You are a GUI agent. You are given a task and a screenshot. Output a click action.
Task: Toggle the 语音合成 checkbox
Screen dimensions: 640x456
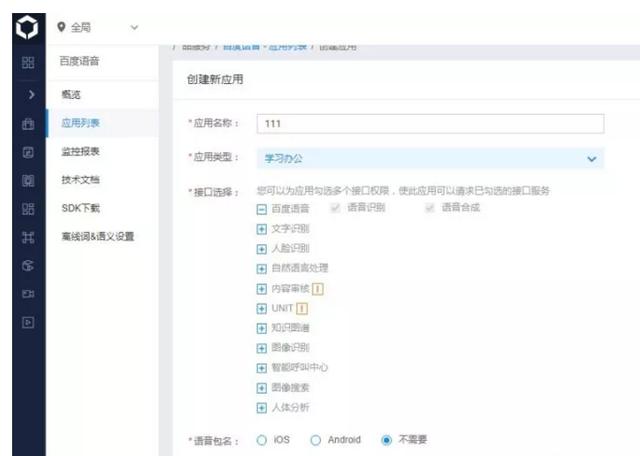[x=429, y=208]
